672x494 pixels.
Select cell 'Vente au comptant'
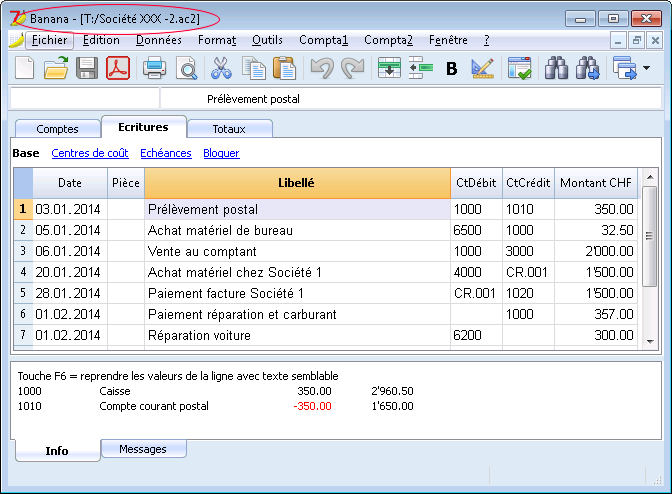[297, 251]
